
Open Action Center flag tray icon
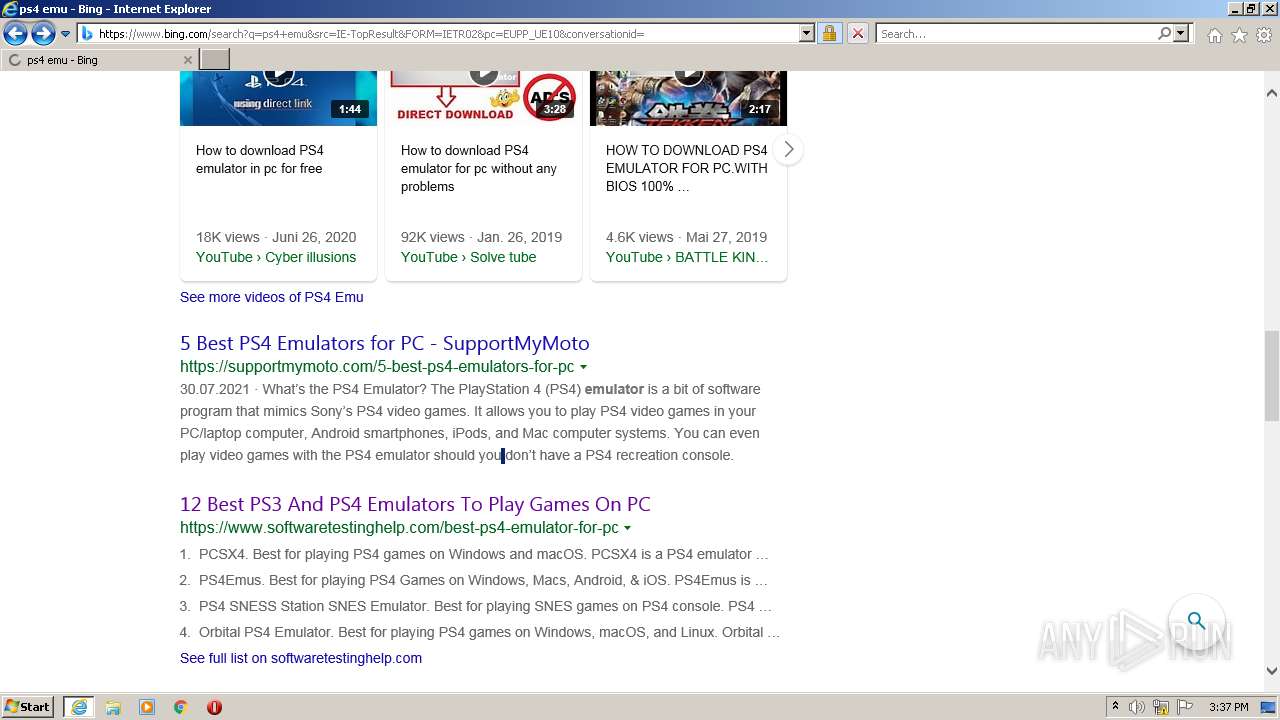[1185, 707]
